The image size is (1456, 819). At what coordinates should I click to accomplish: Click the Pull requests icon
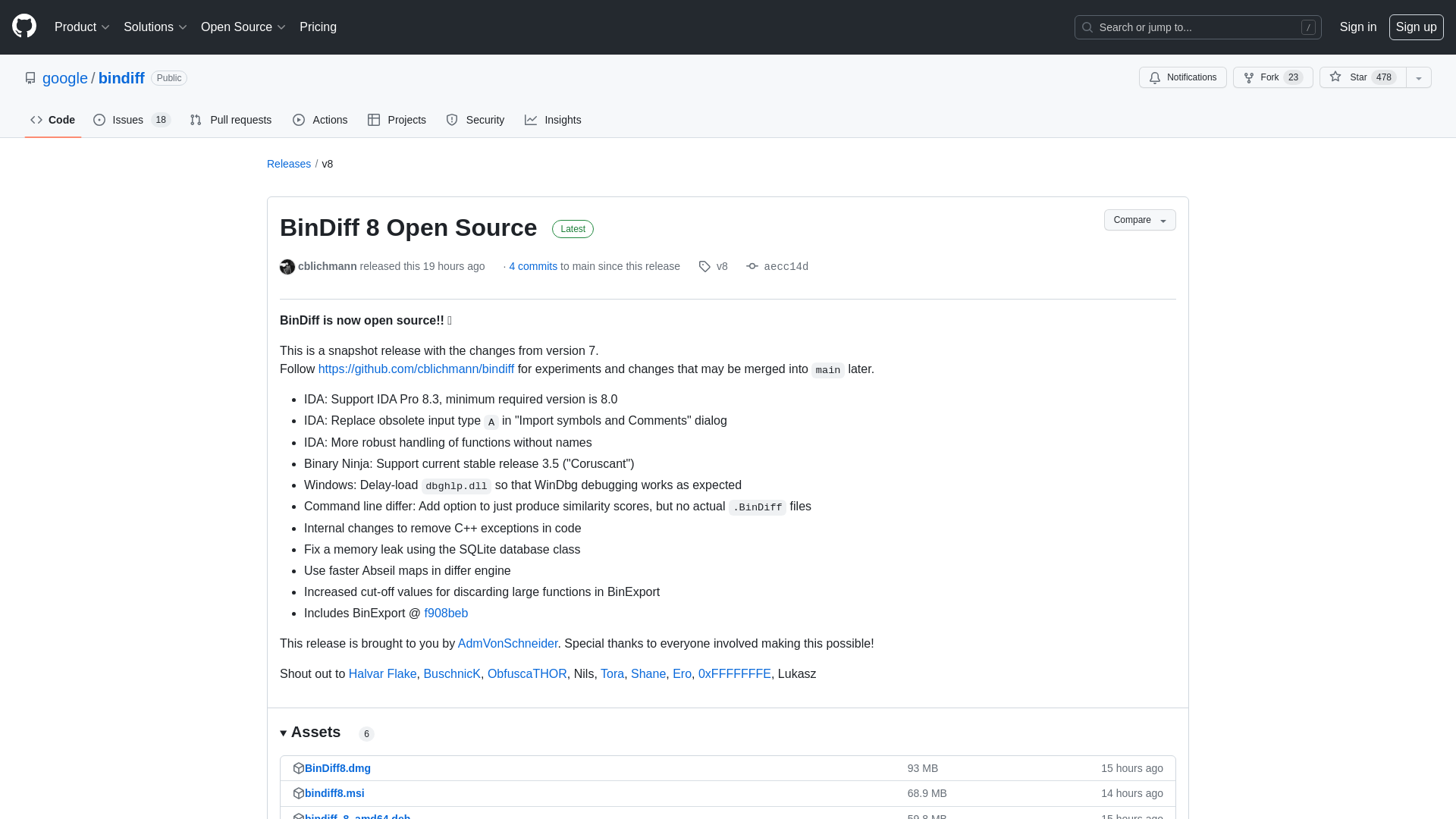coord(196,120)
